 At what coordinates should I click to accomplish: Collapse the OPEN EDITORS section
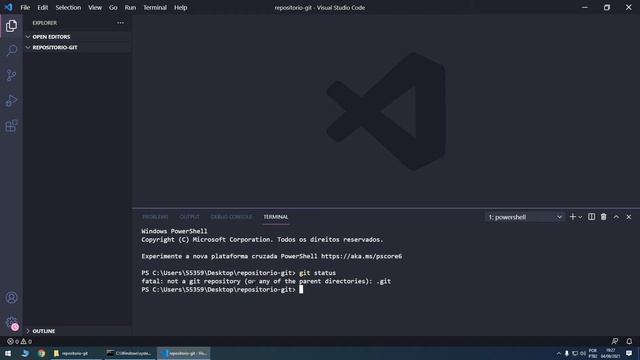click(77, 37)
